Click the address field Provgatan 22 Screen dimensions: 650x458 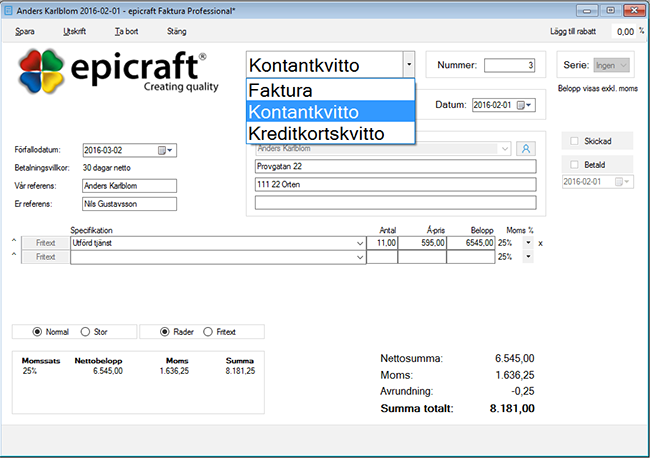[395, 167]
